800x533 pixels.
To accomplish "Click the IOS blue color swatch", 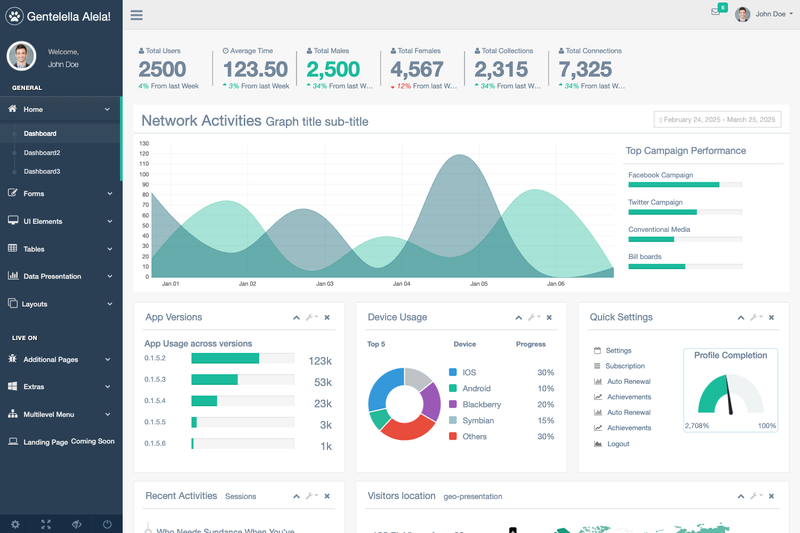I will 453,372.
